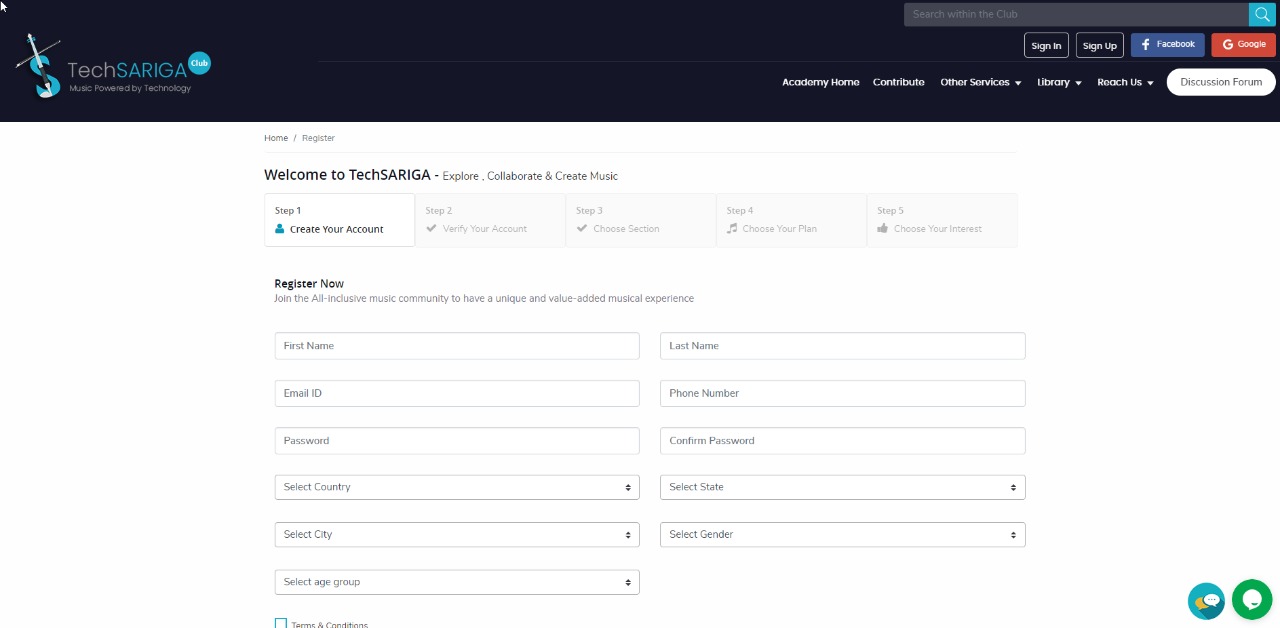Click the Step 4 Choose Your Plan icon
Image resolution: width=1280 pixels, height=628 pixels.
pos(732,229)
